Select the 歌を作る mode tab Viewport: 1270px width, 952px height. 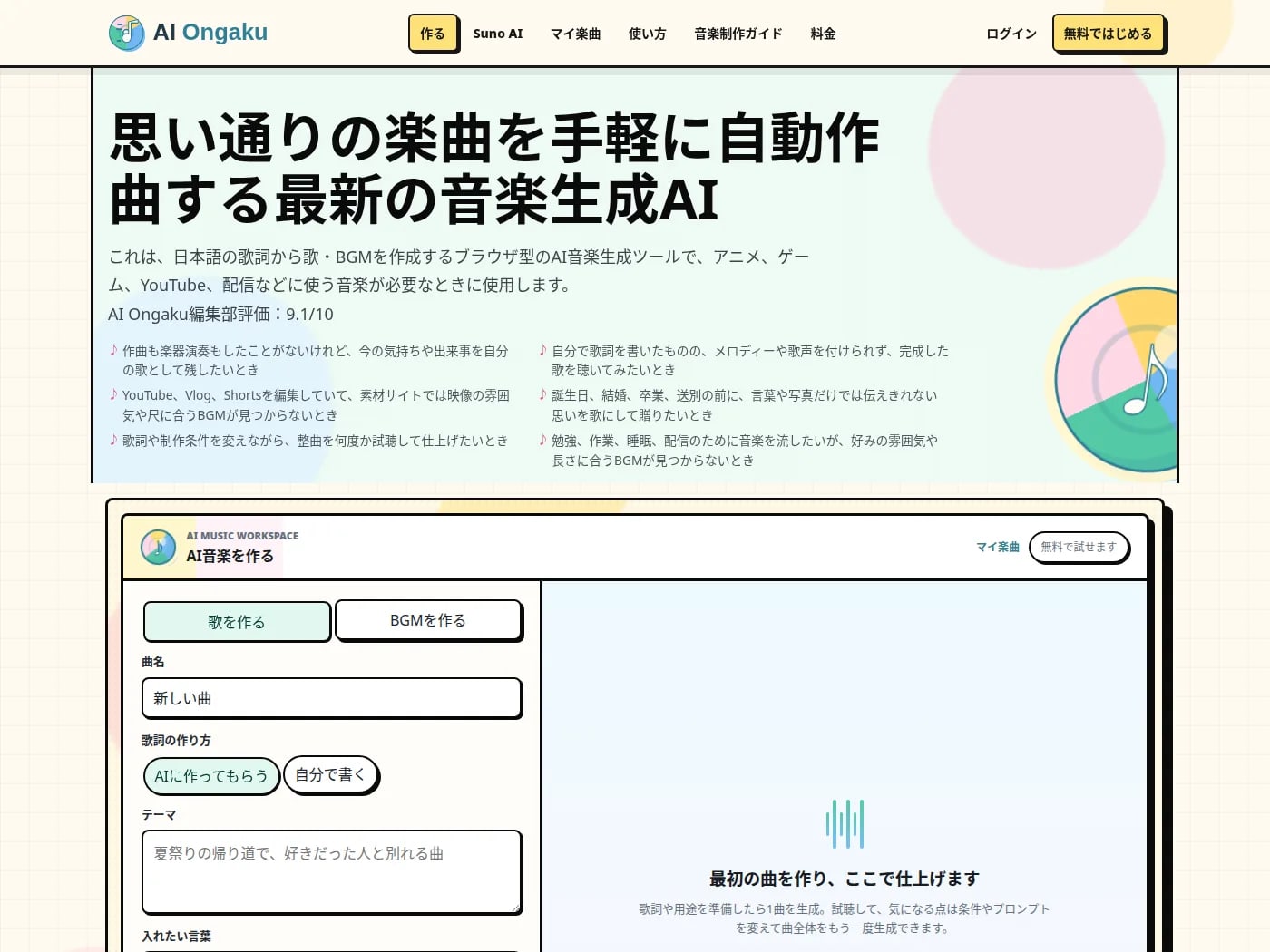[237, 622]
